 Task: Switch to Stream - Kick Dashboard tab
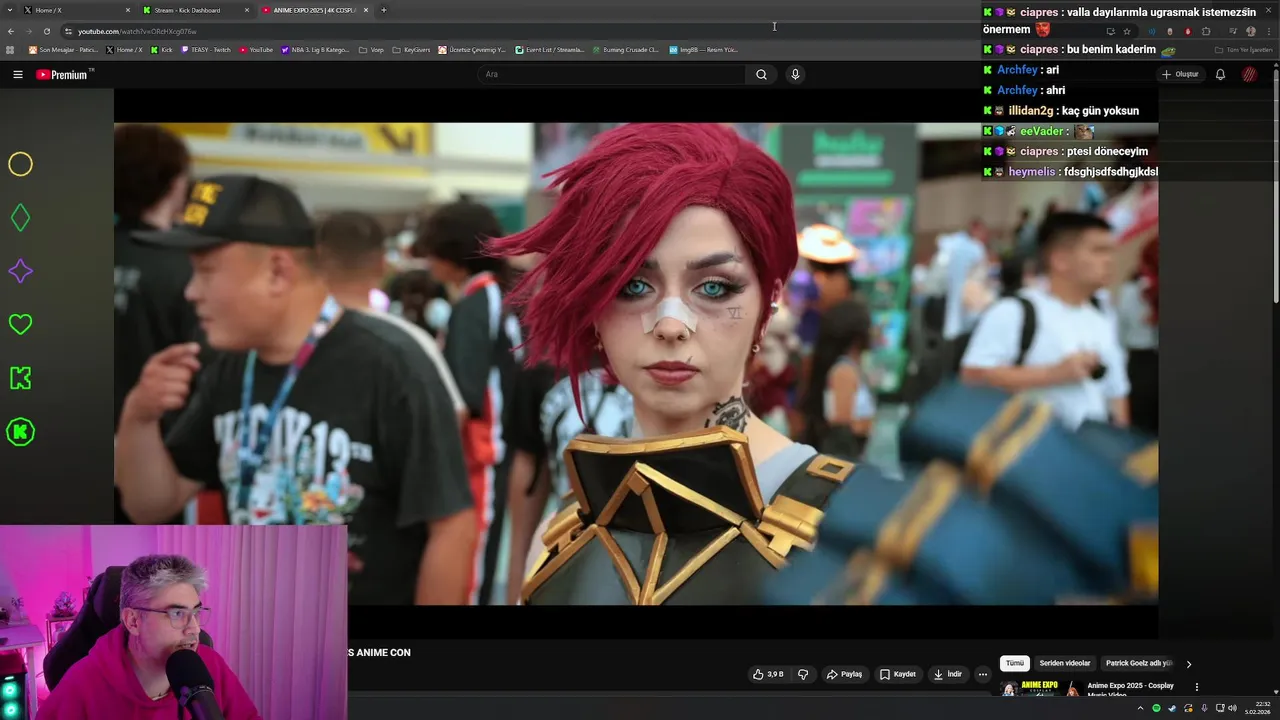[195, 10]
